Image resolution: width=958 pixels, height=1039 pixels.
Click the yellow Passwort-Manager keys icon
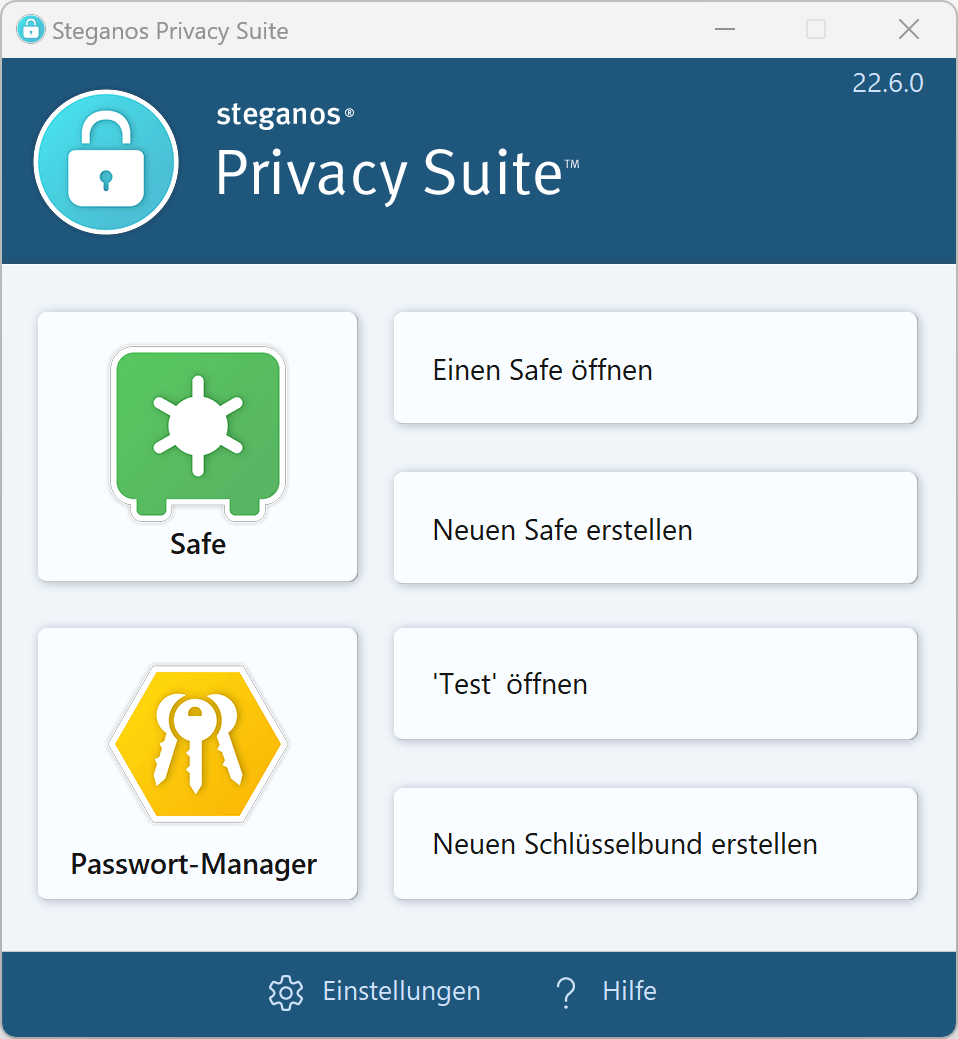pos(197,742)
